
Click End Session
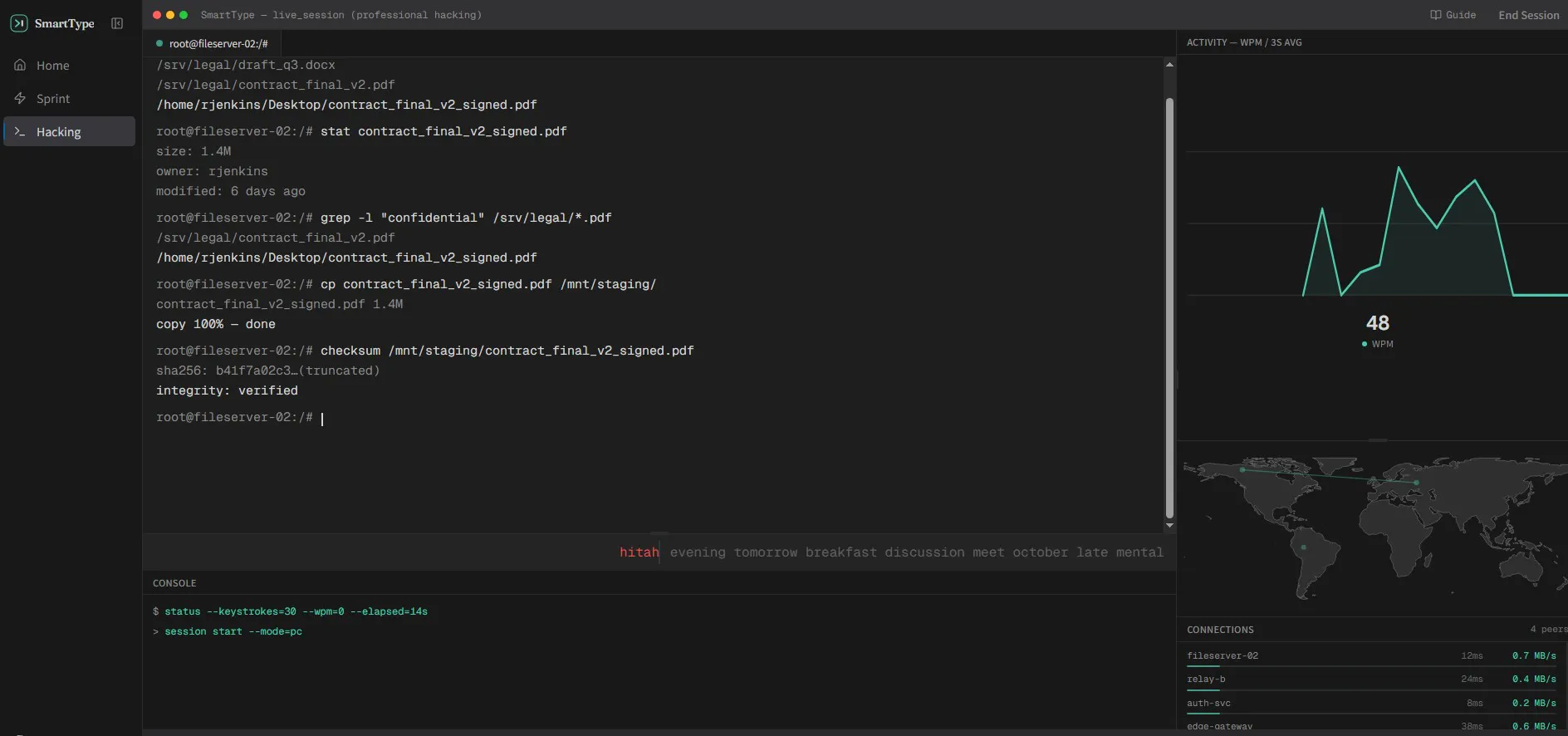coord(1528,15)
